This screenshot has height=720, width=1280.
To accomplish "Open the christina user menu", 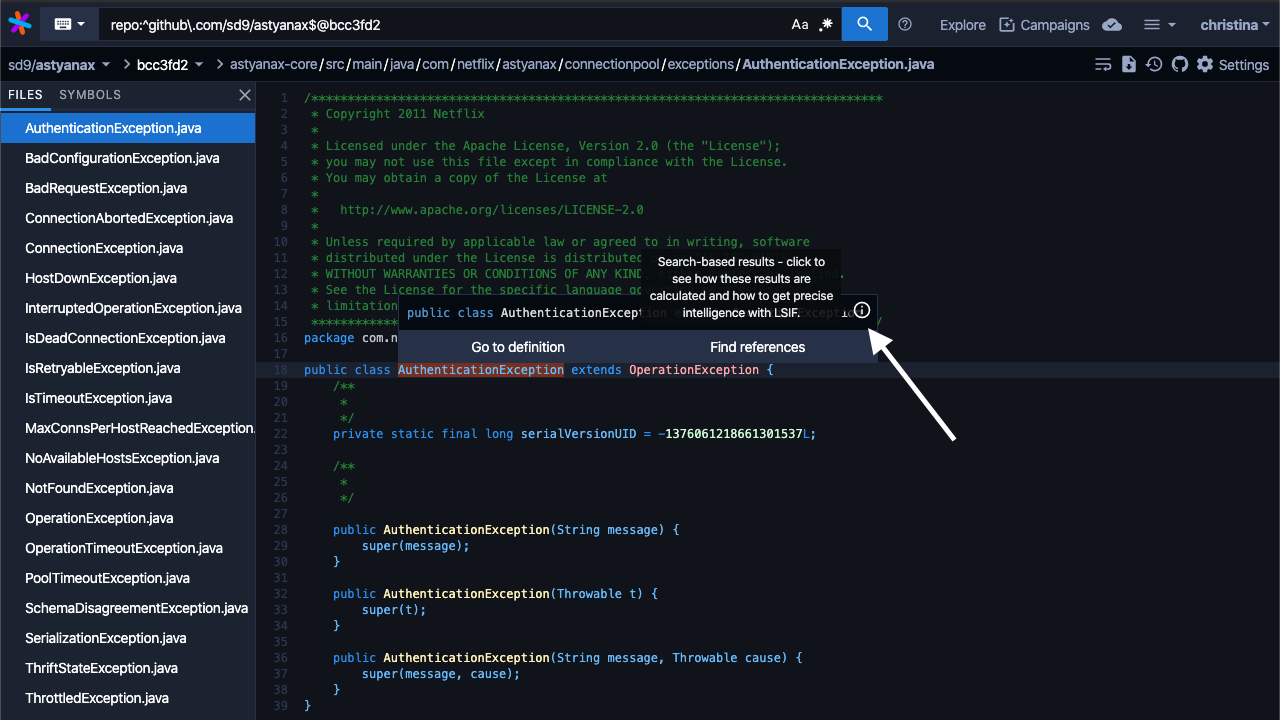I will tap(1235, 25).
